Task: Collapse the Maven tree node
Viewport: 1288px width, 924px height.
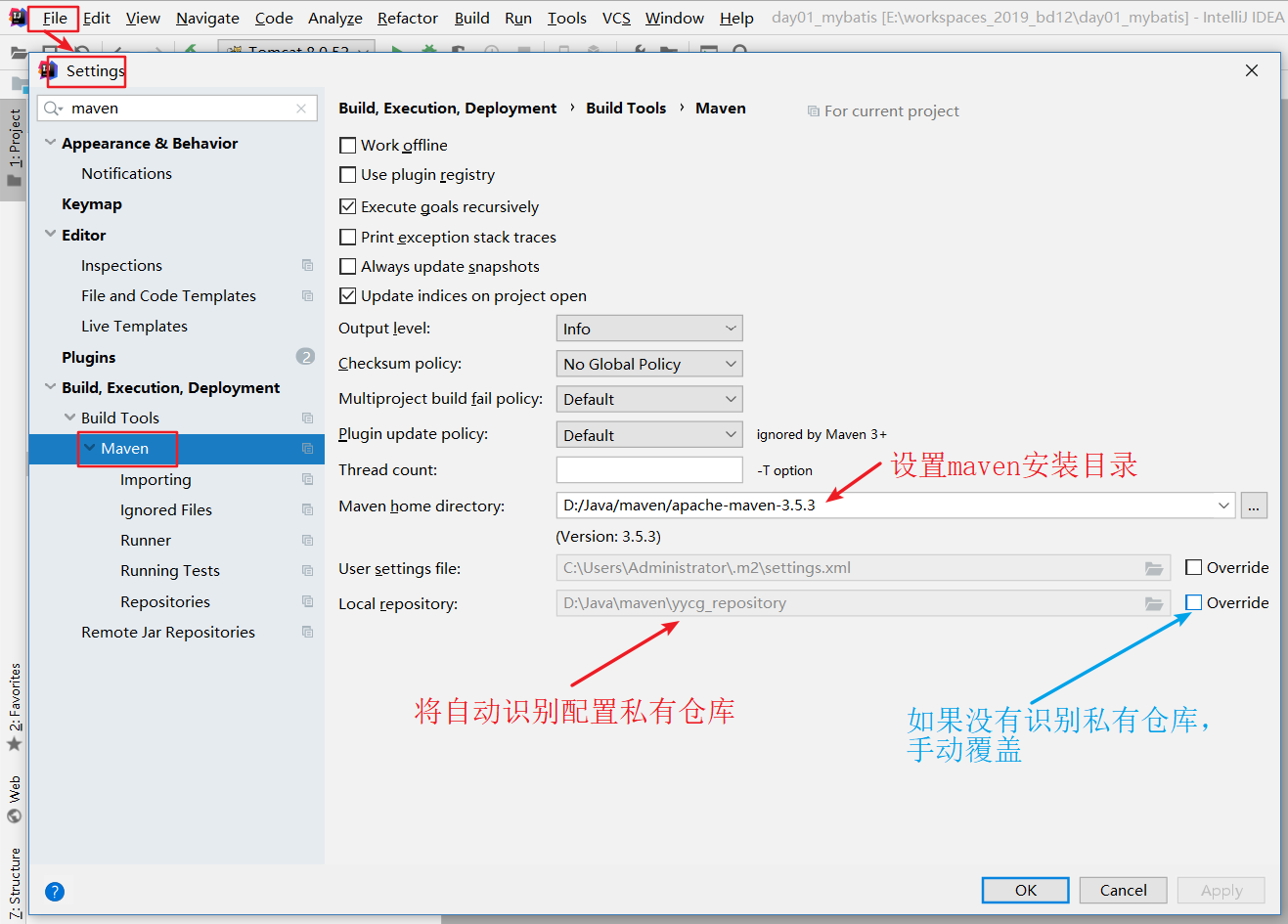Action: coord(89,448)
